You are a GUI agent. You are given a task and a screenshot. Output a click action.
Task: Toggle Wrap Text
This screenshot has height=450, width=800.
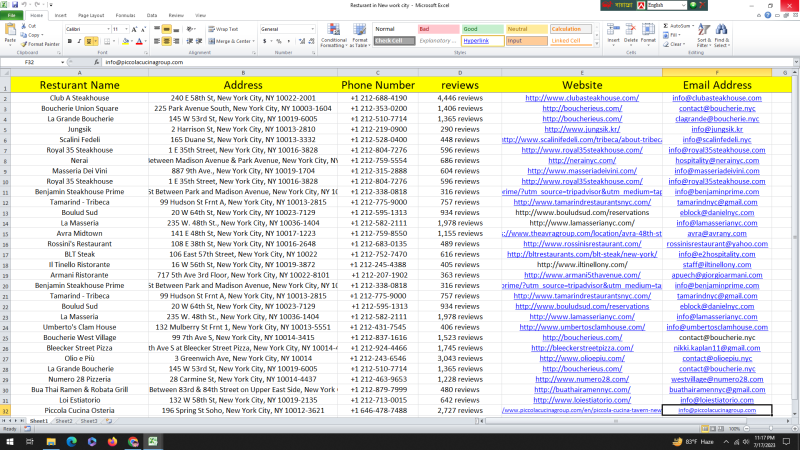223,30
